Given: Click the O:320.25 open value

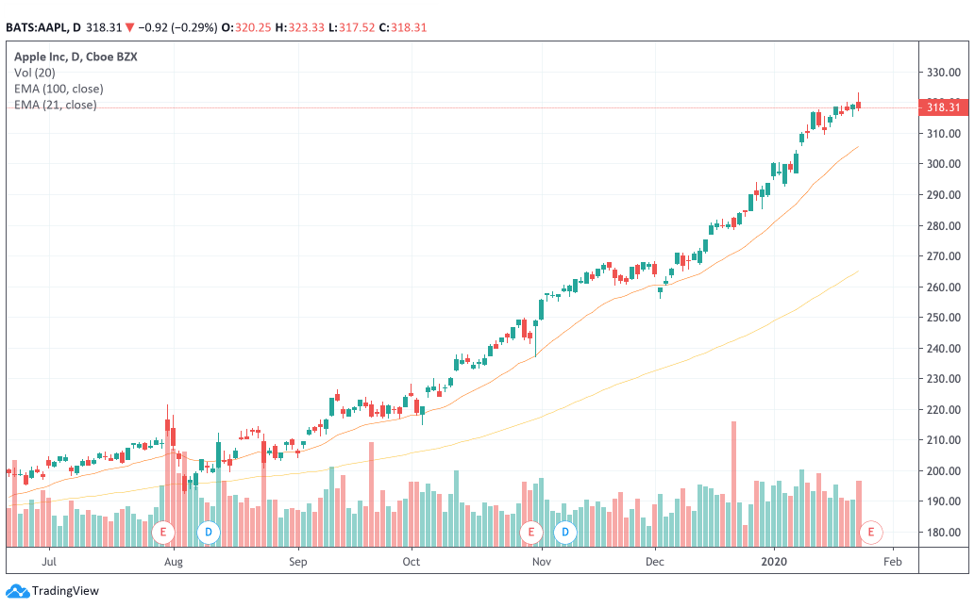Looking at the screenshot, I should (246, 27).
